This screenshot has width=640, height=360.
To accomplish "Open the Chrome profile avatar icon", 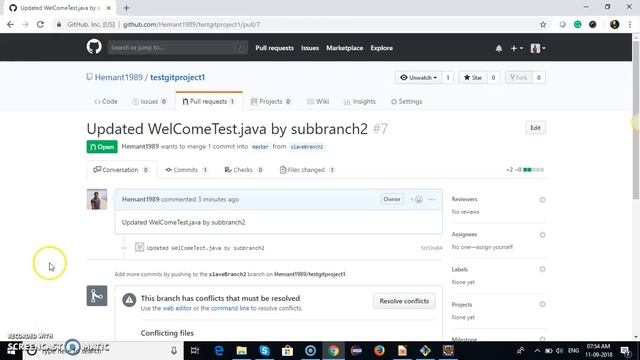I will [x=614, y=24].
